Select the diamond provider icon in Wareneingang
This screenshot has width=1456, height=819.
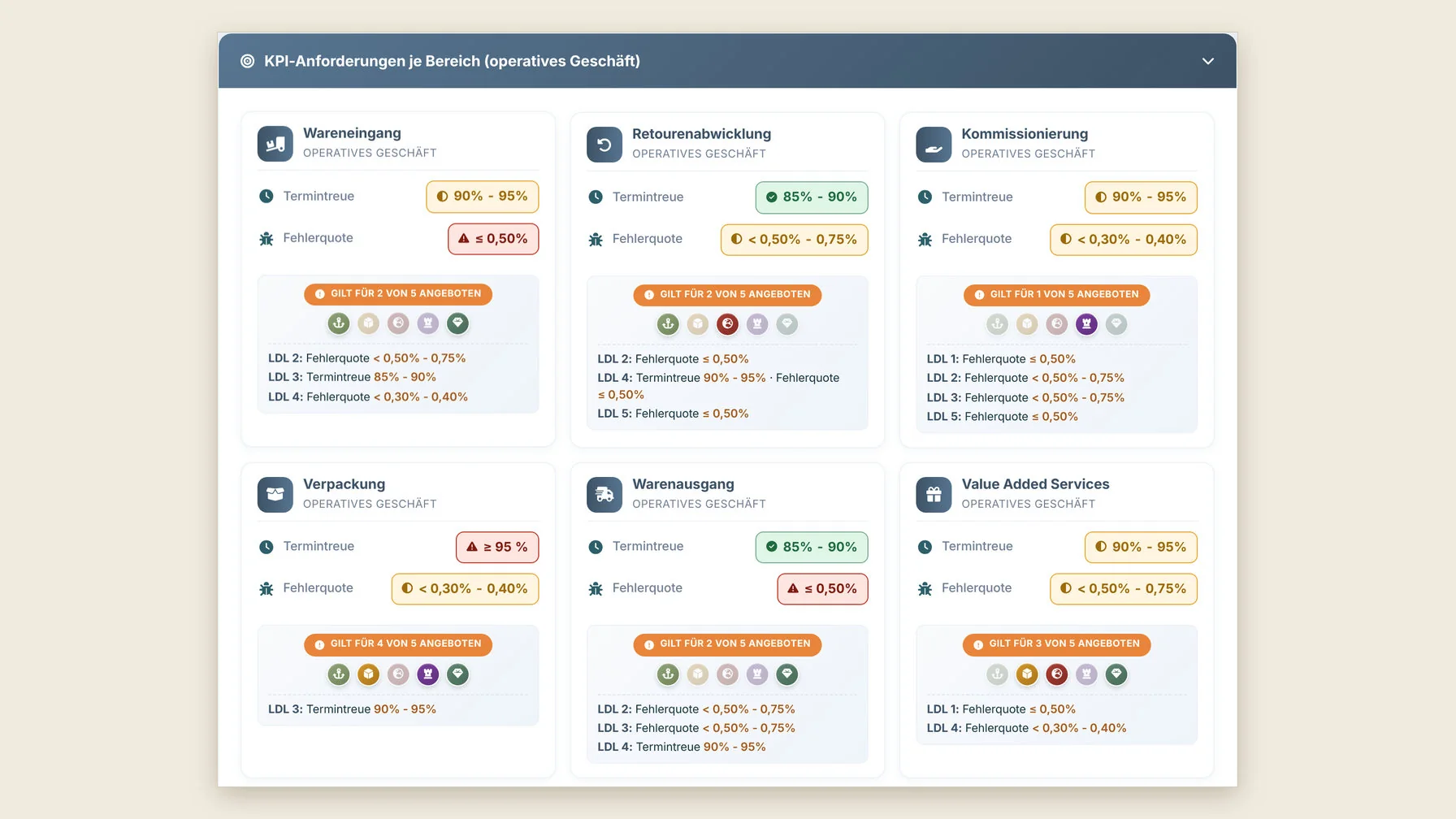(x=458, y=323)
